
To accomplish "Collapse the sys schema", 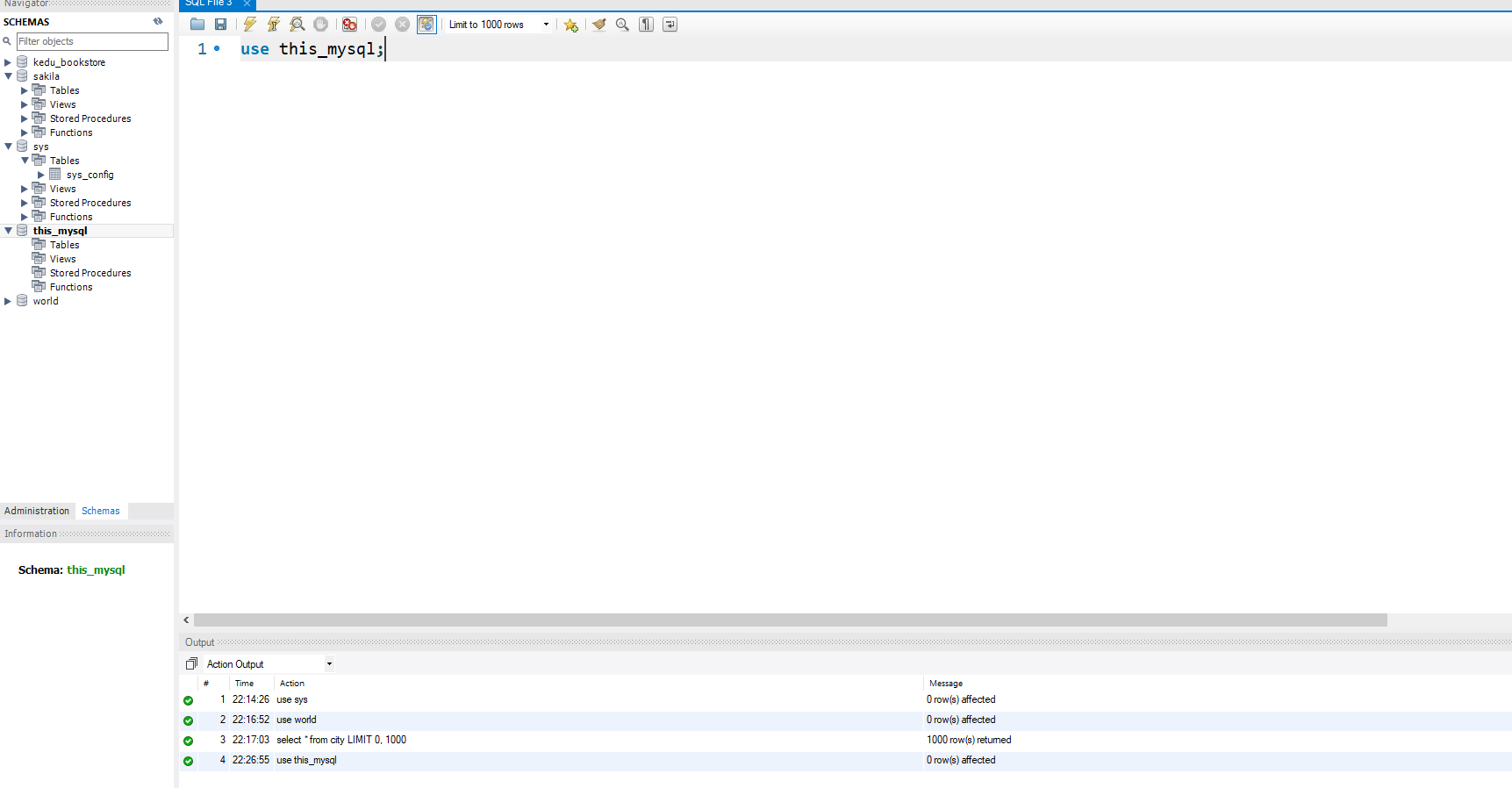I will click(x=8, y=147).
